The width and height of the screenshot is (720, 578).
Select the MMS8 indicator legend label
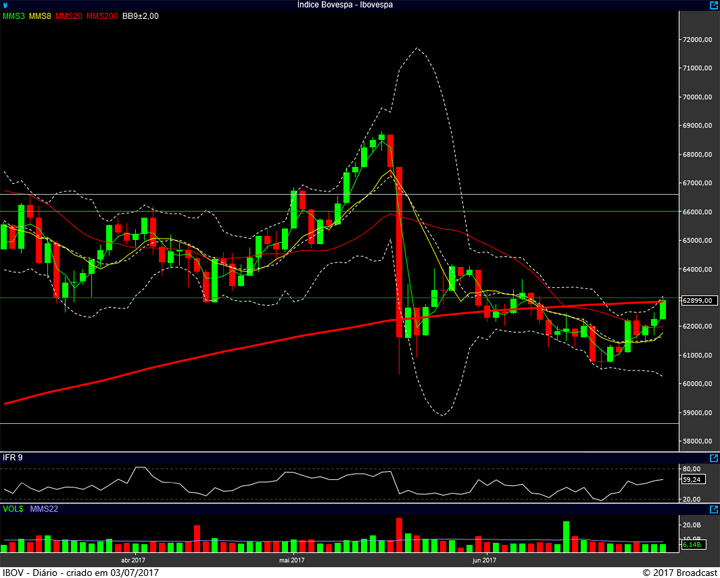coord(40,16)
